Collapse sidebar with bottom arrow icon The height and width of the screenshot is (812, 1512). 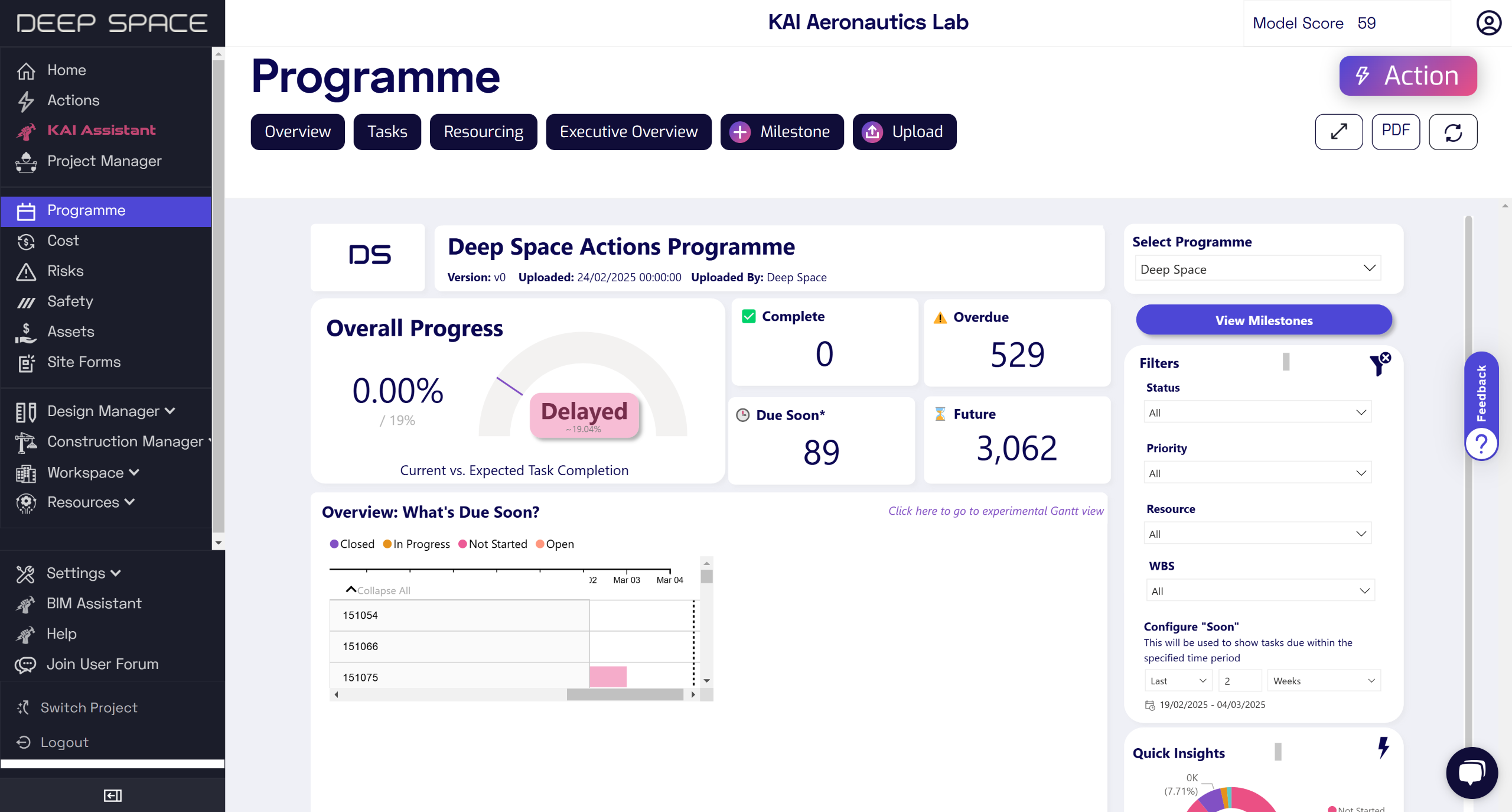pos(112,795)
